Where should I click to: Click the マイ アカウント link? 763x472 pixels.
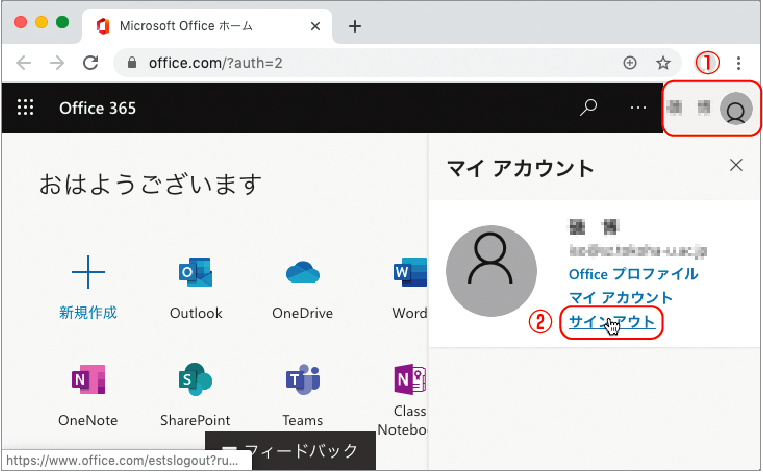(x=620, y=297)
